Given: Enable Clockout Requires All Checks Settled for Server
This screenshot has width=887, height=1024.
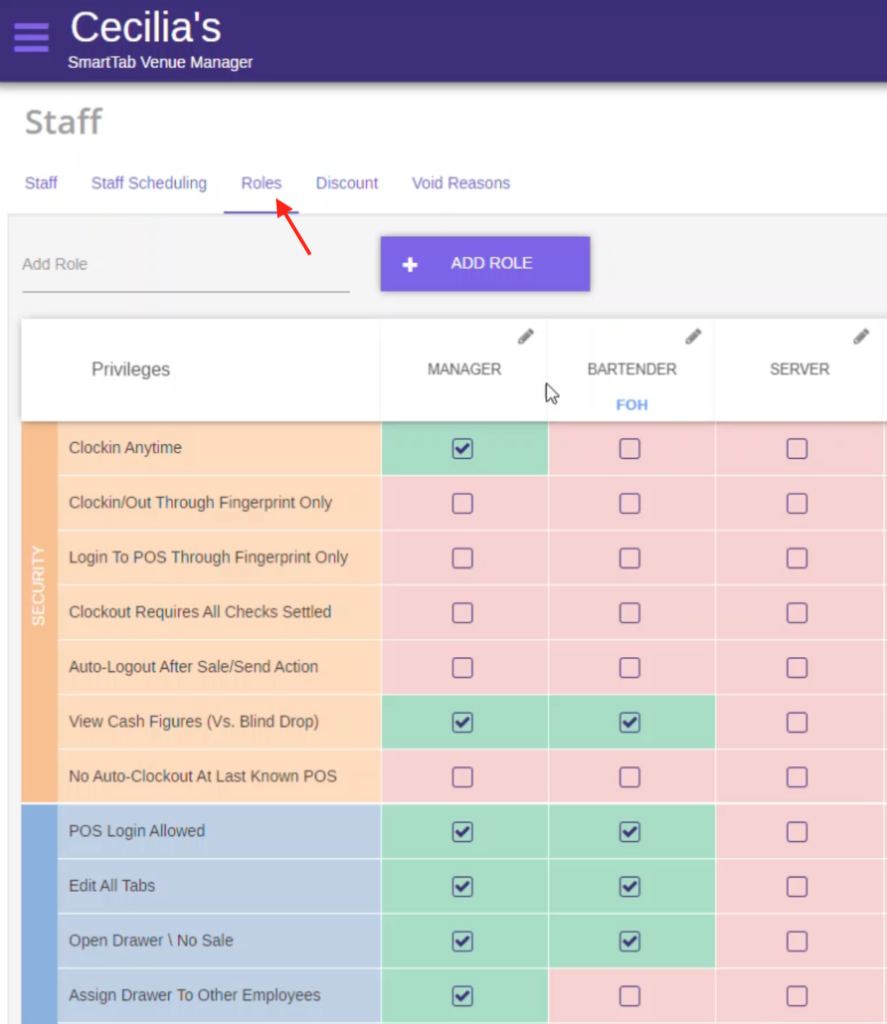Looking at the screenshot, I should click(x=796, y=613).
